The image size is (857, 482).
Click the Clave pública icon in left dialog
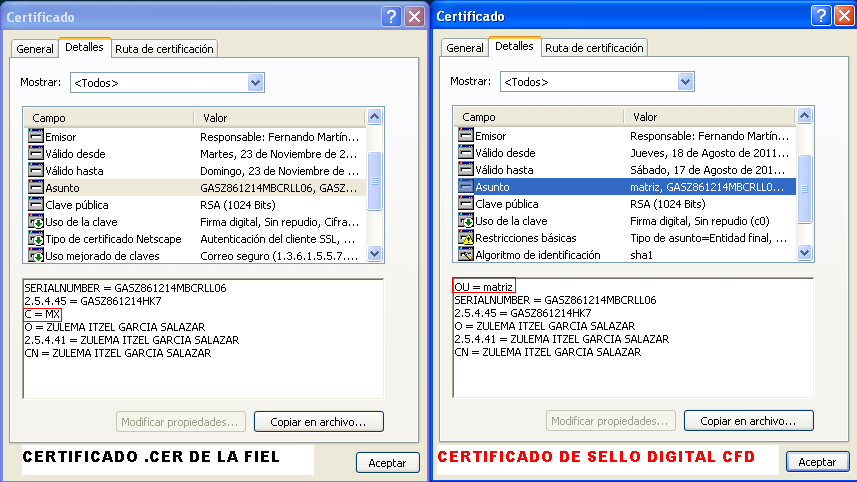point(36,204)
